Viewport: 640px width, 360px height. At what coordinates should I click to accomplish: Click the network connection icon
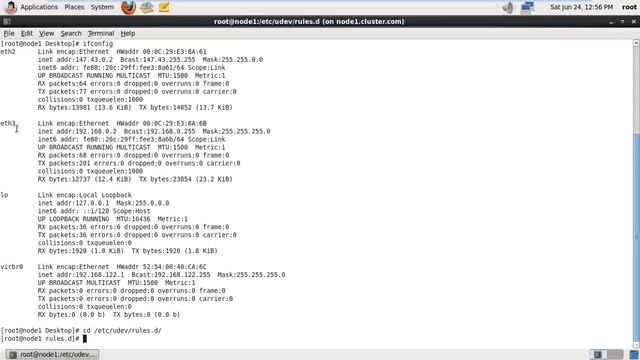527,7
